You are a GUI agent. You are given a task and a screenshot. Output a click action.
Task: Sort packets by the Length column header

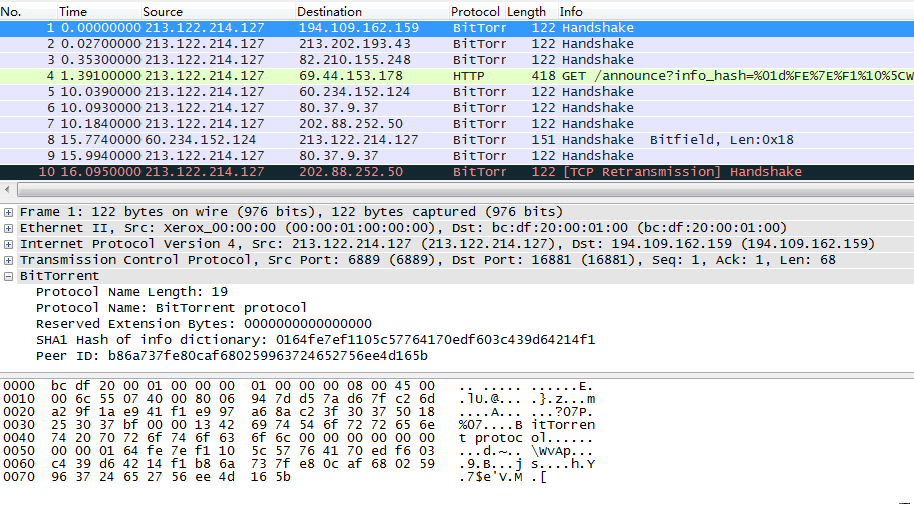tap(530, 12)
